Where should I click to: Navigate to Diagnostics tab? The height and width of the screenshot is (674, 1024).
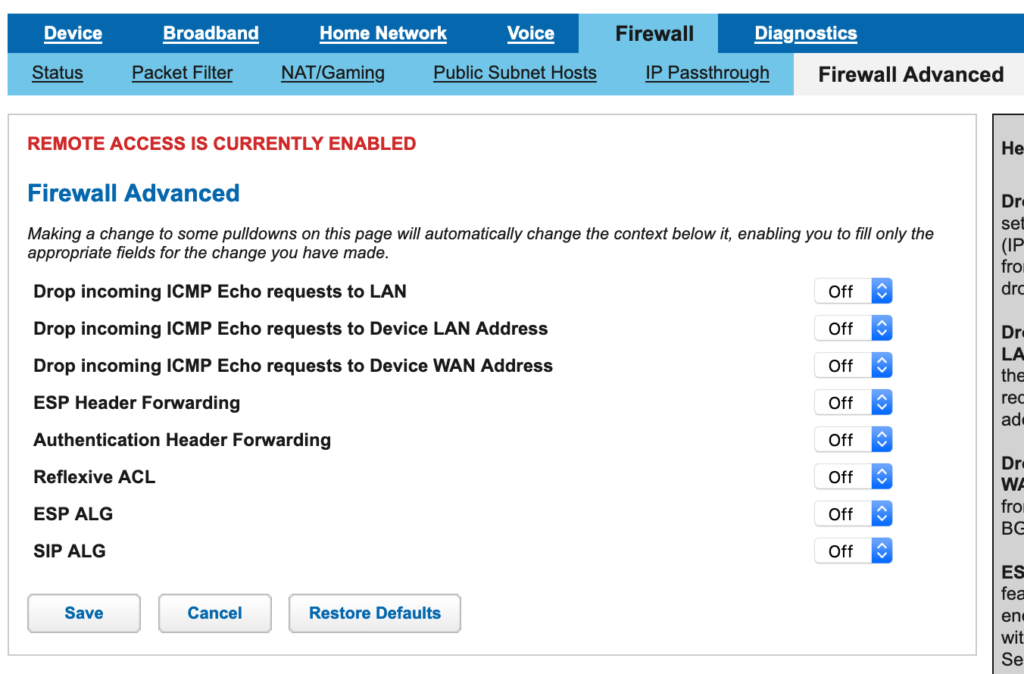pyautogui.click(x=806, y=33)
